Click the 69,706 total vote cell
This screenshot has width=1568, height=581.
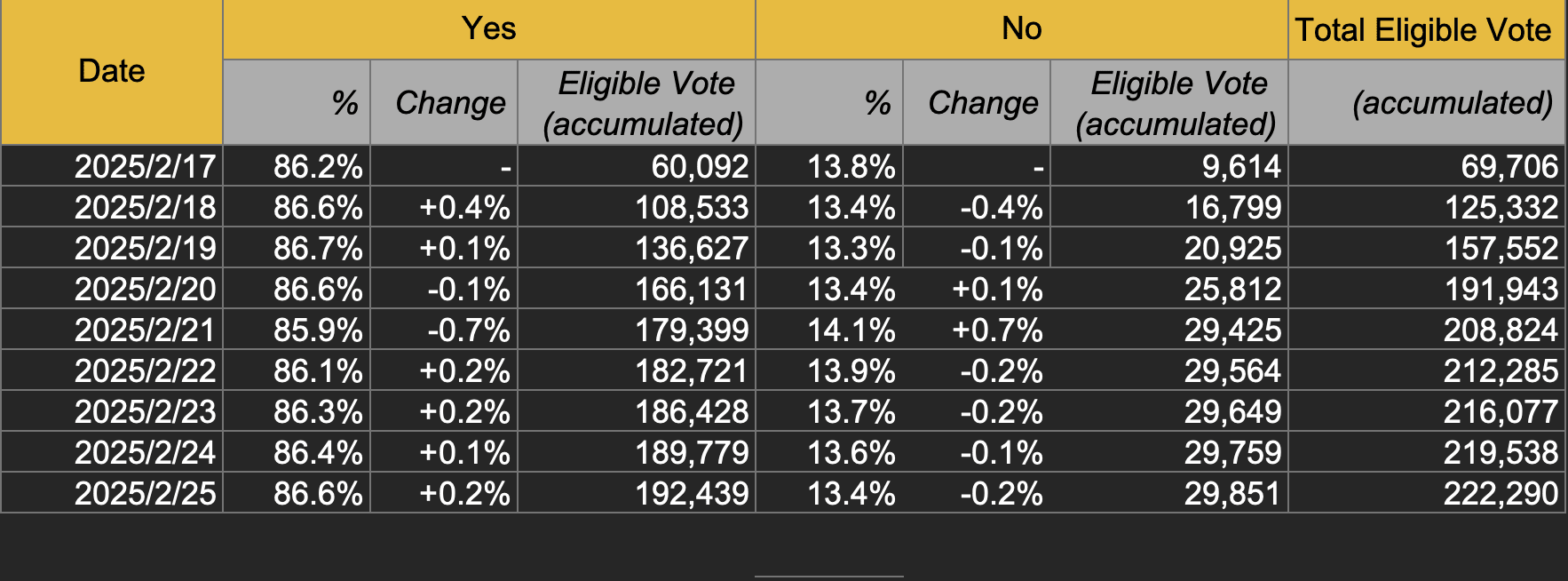(x=1427, y=166)
